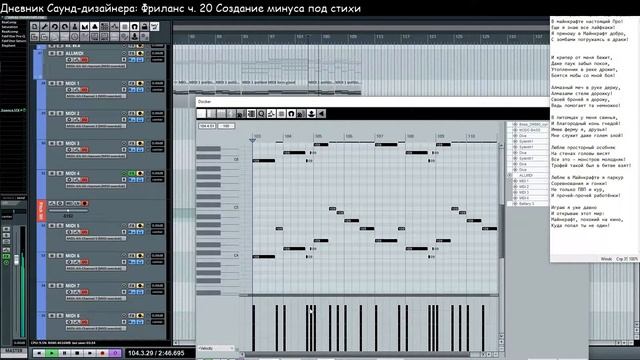640x360 pixels.
Task: Open the MIDI 2 instrument output dropdown
Action: 96,126
